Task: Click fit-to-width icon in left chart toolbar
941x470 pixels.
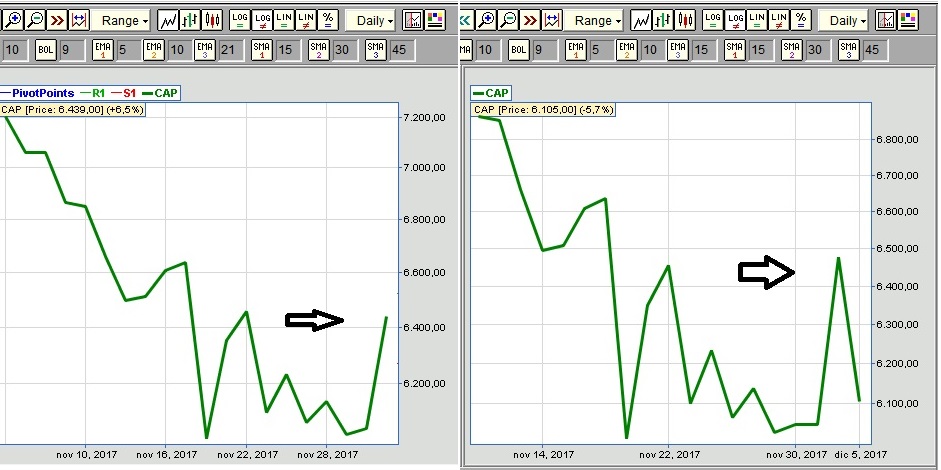Action: tap(79, 20)
